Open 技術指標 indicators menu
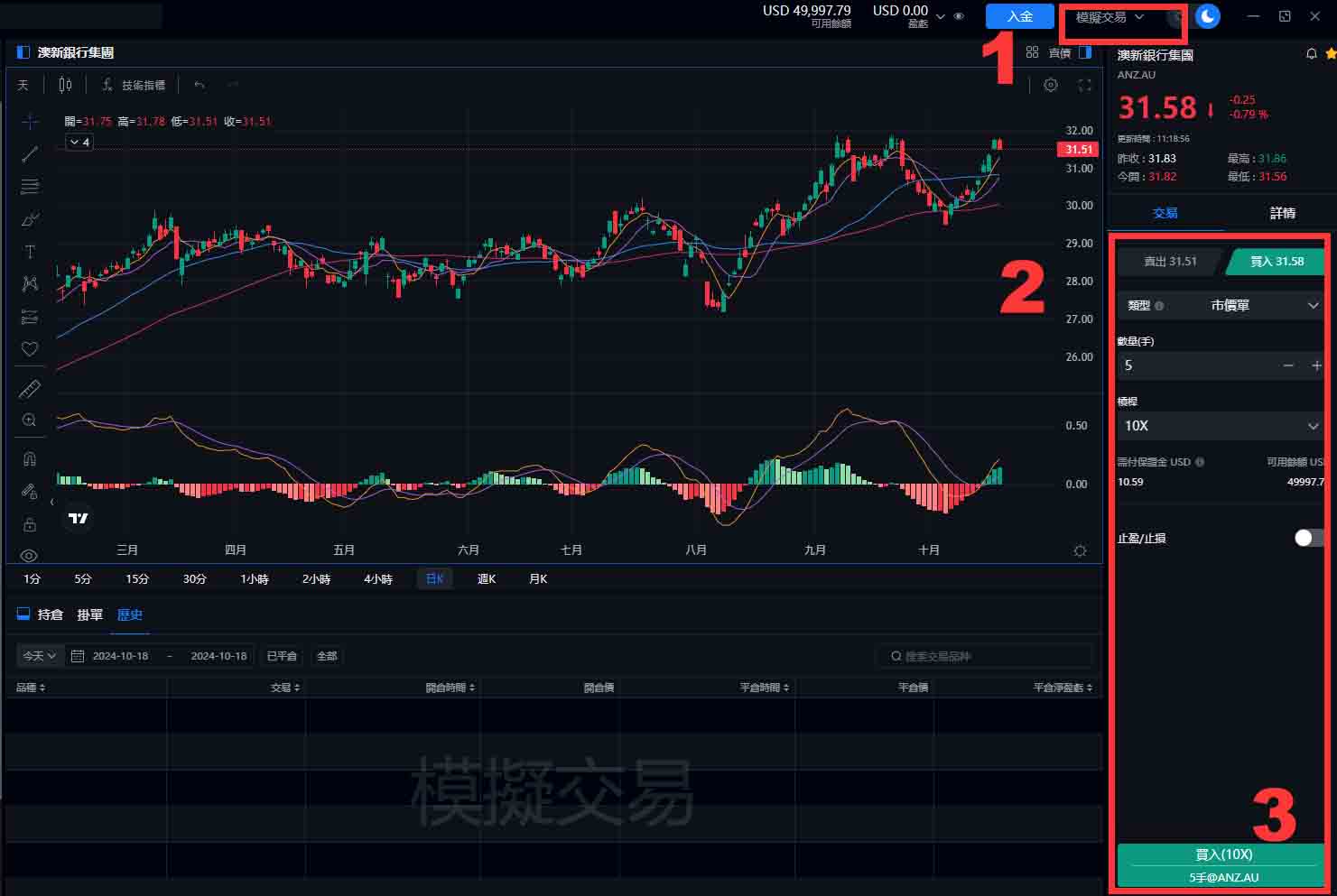 coord(134,85)
